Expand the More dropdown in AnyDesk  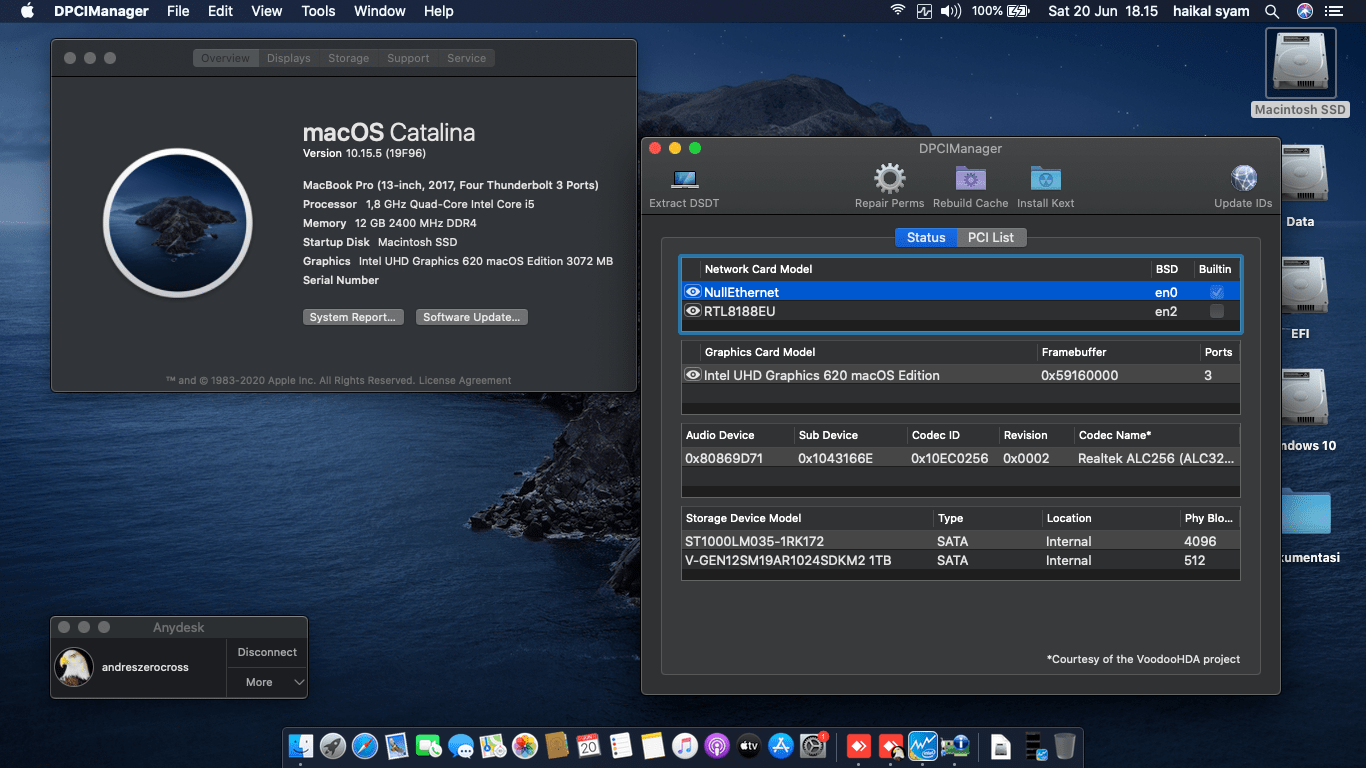tap(267, 682)
